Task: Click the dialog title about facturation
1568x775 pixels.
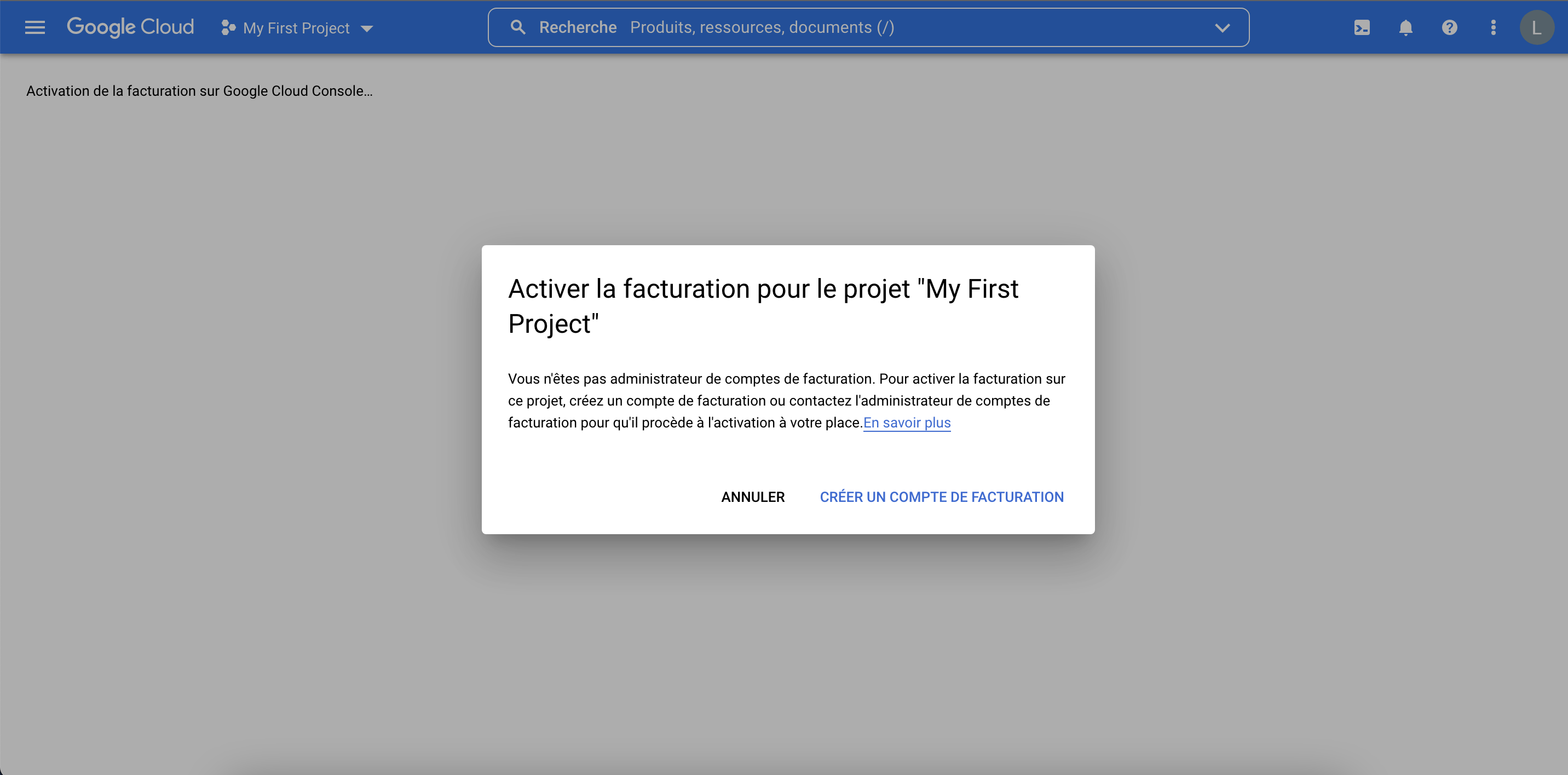Action: tap(763, 306)
